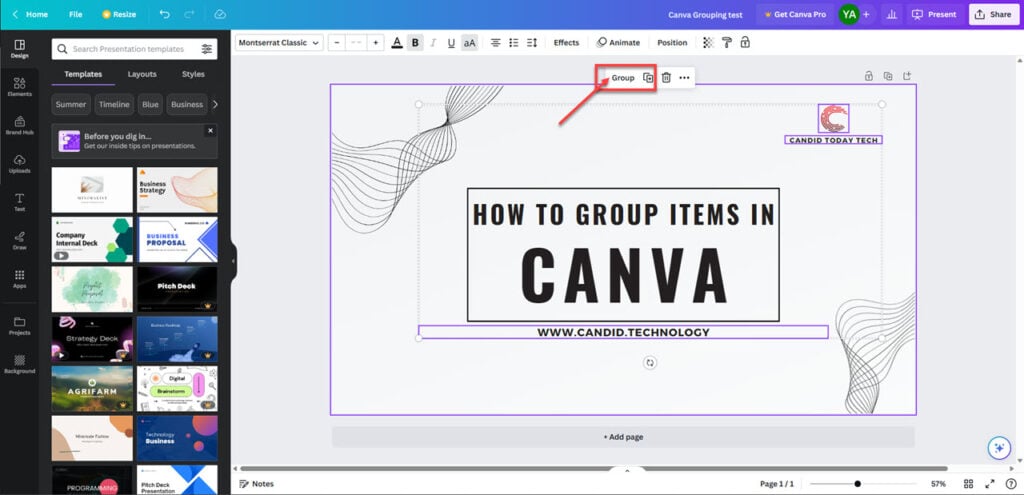Open the Uploads panel

[20, 164]
